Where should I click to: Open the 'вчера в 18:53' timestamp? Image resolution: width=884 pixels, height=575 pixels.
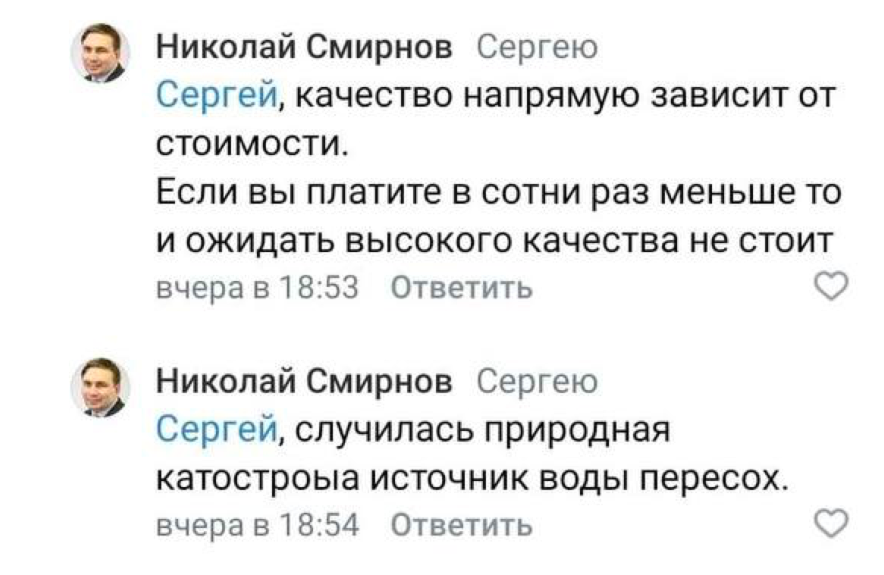[x=258, y=289]
